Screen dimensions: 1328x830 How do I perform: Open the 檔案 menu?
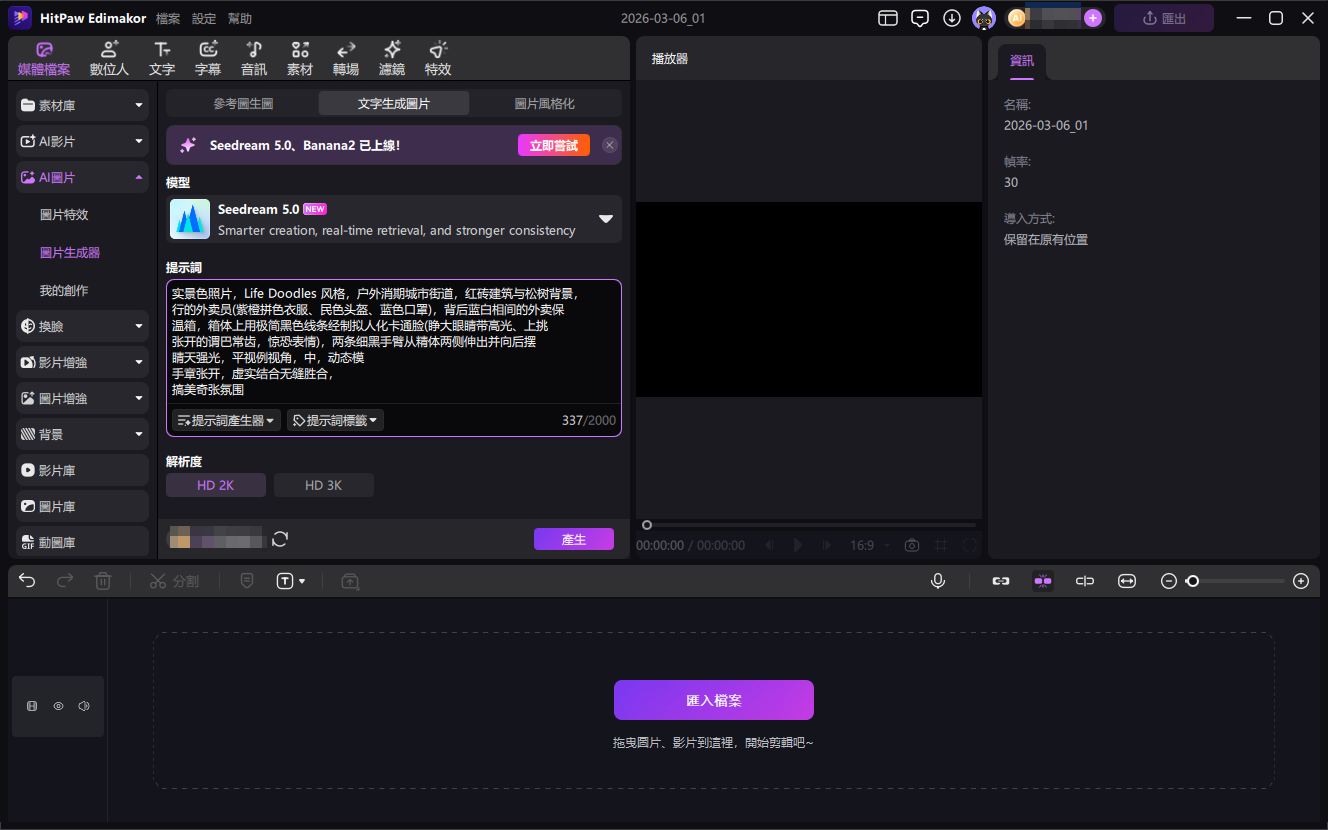168,19
